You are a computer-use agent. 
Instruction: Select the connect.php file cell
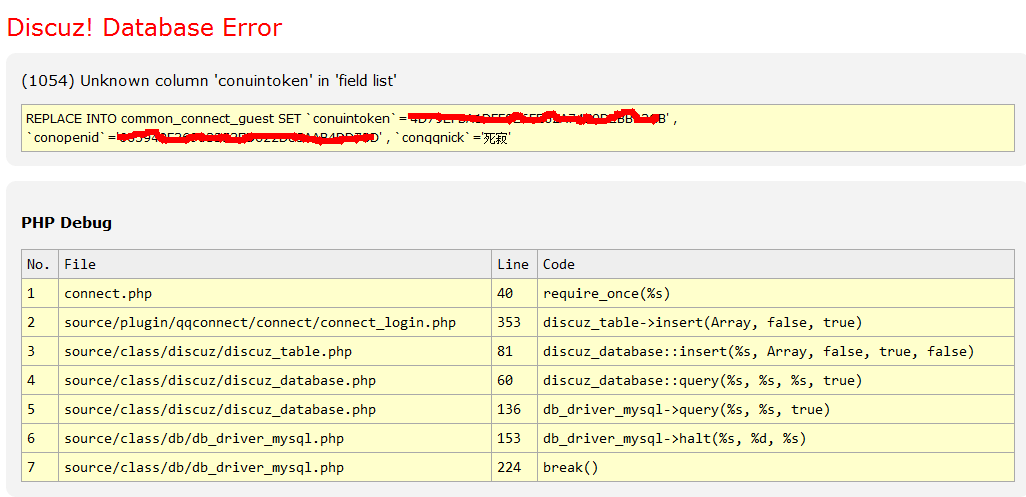[108, 293]
